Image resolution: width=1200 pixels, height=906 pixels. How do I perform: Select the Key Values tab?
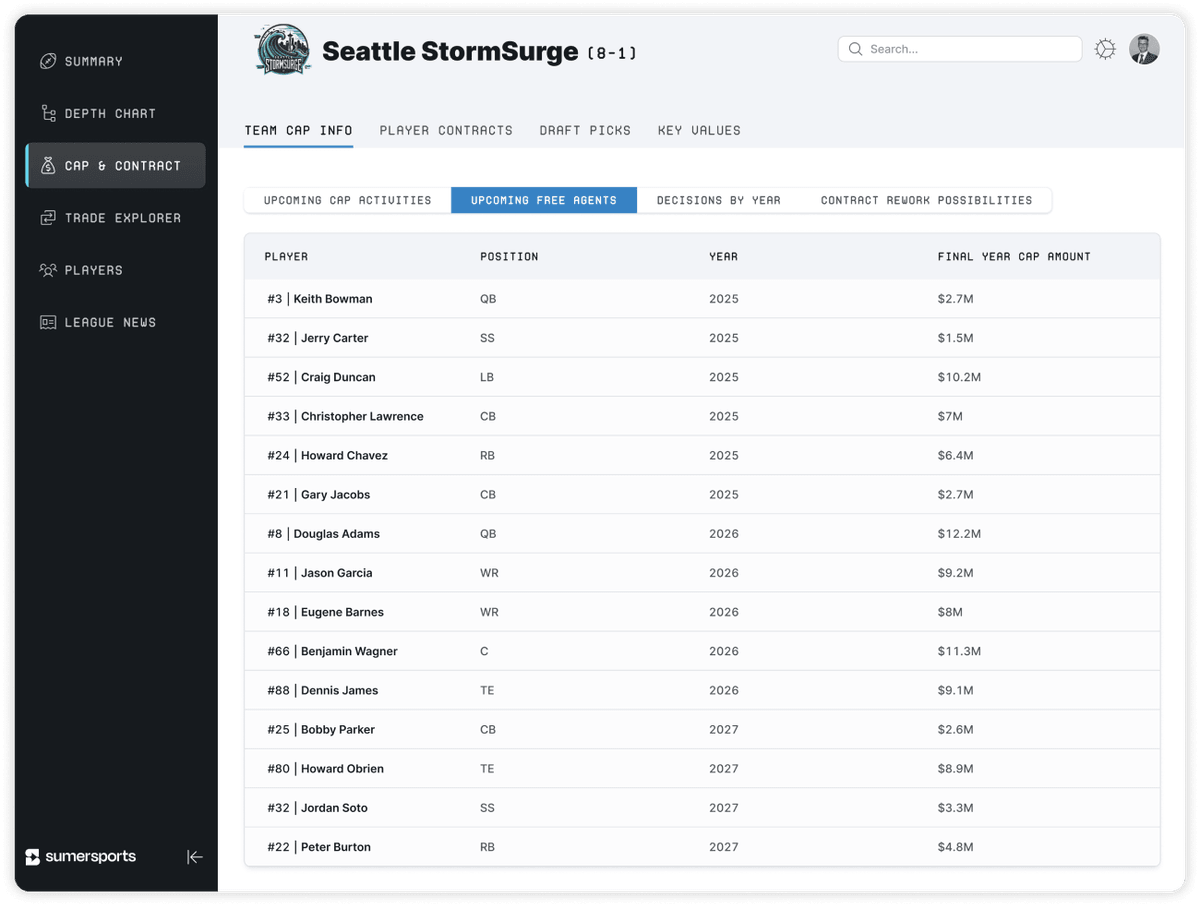click(x=699, y=130)
